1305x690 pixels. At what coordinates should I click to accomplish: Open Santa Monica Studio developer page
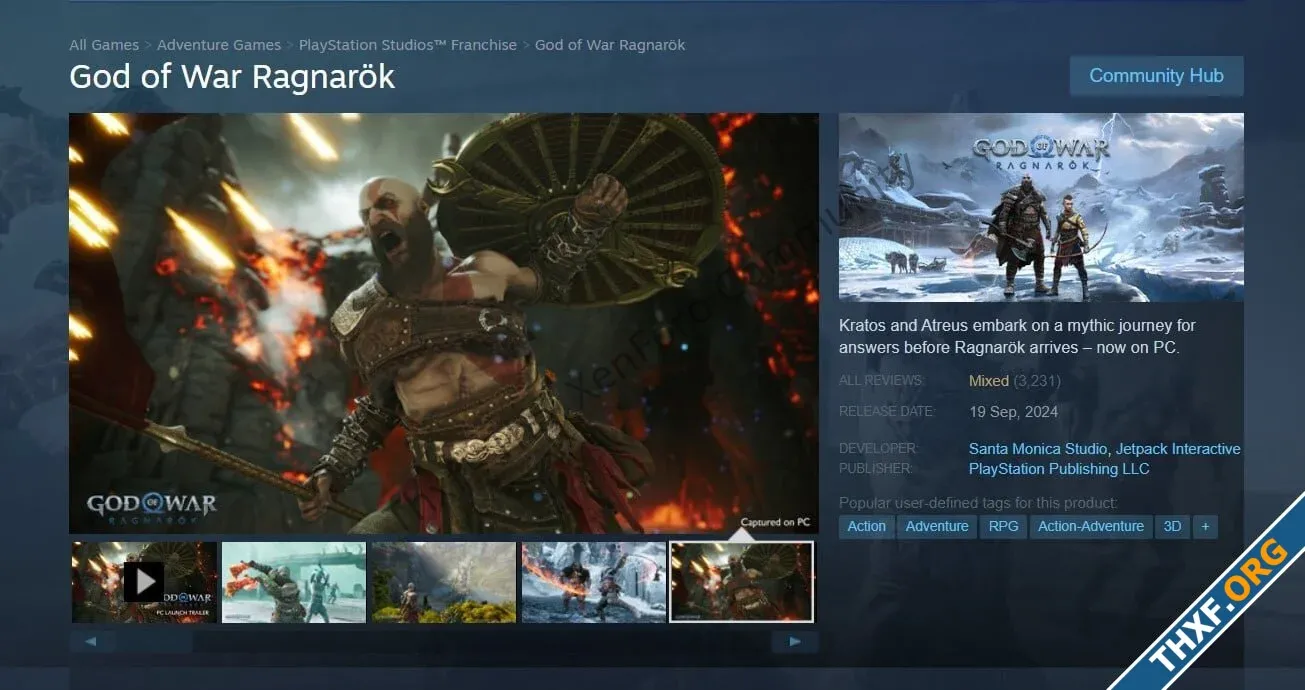coord(1038,449)
